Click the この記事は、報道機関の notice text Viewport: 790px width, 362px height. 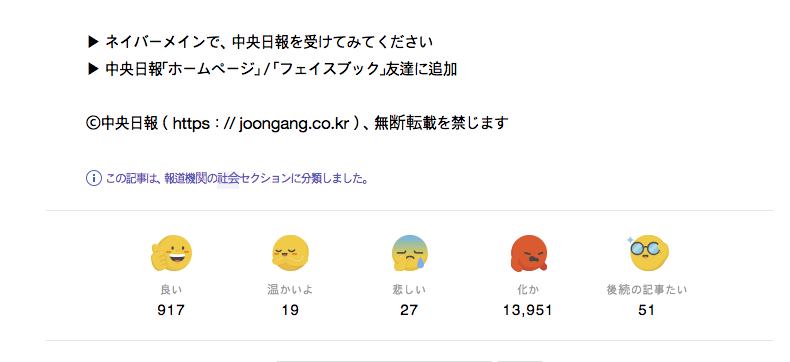point(161,179)
